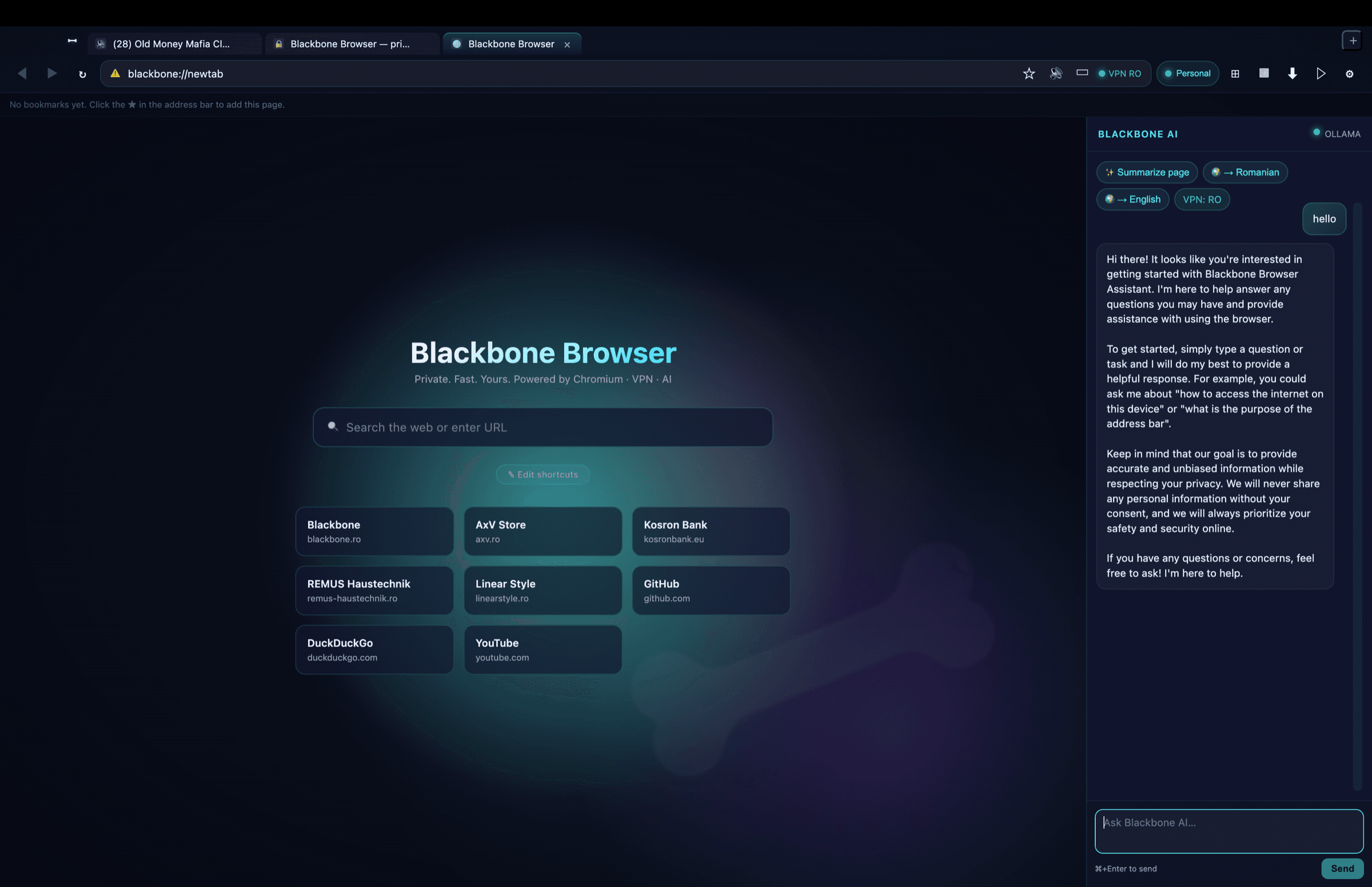Viewport: 1372px width, 887px height.
Task: Click the AI reply starting "Hi there!"
Action: pos(1215,416)
